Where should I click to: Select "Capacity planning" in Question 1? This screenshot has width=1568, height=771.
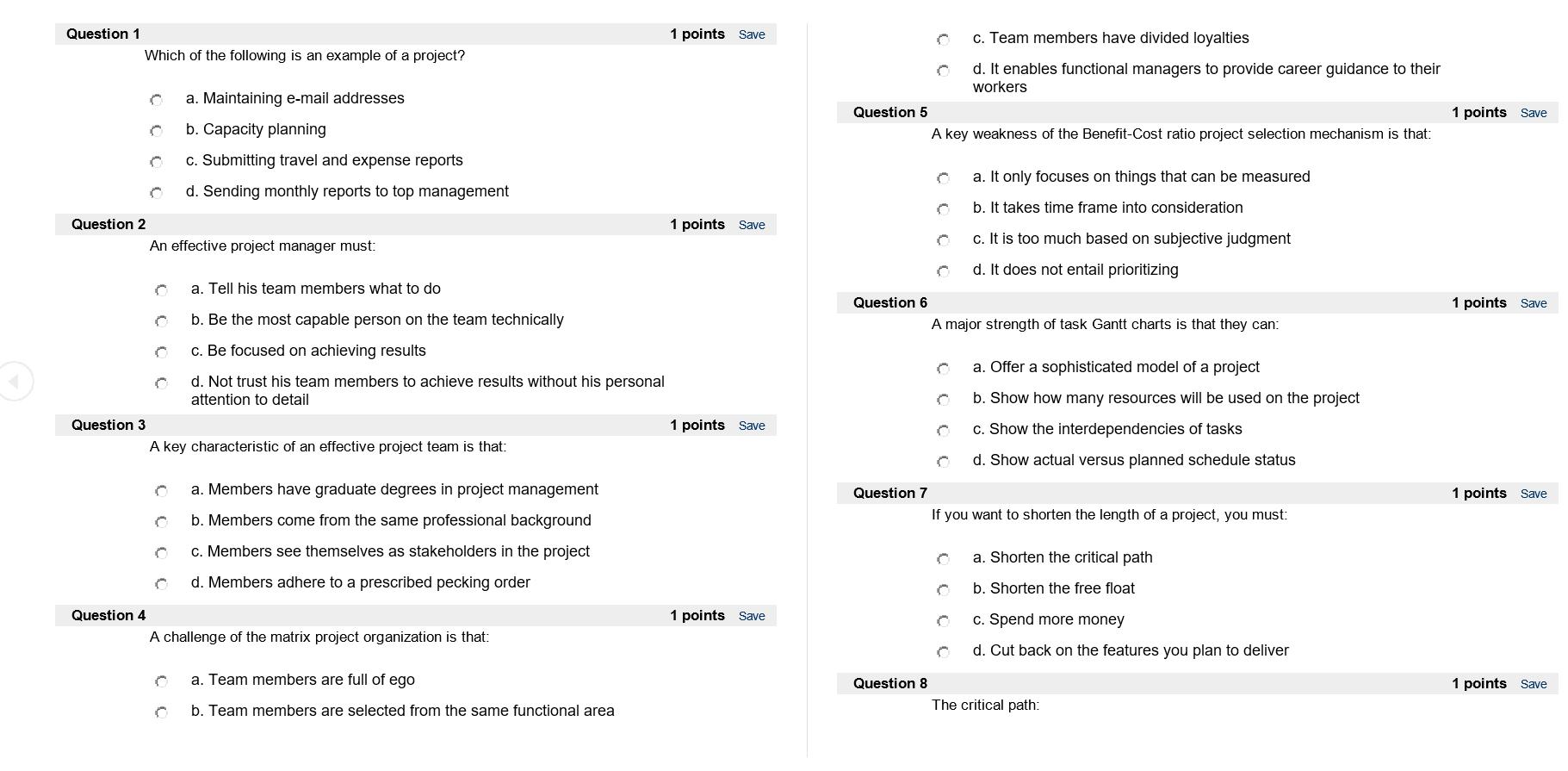156,132
